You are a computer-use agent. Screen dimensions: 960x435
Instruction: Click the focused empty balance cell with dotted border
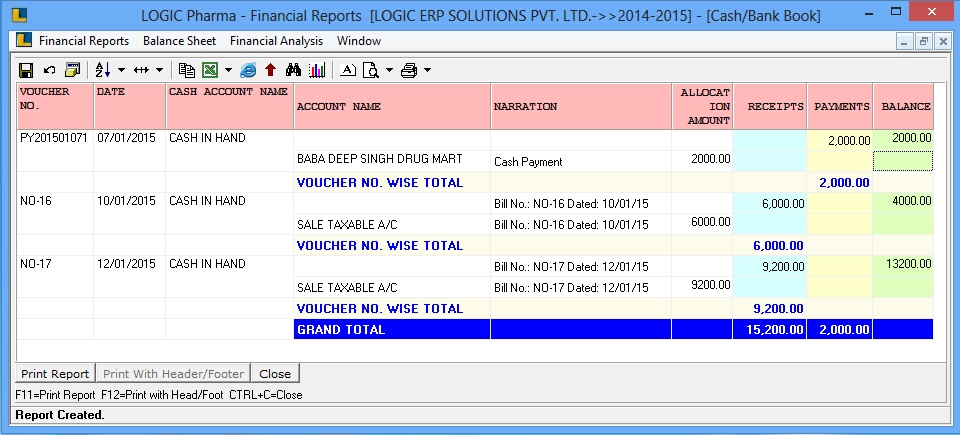click(x=903, y=161)
